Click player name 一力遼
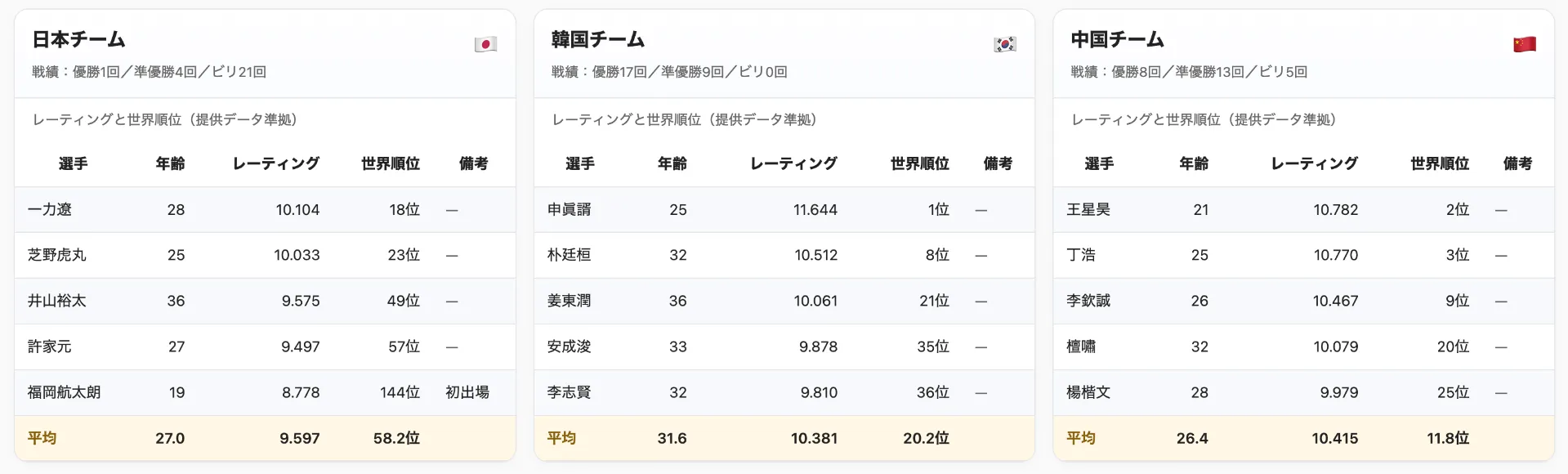 [x=50, y=209]
